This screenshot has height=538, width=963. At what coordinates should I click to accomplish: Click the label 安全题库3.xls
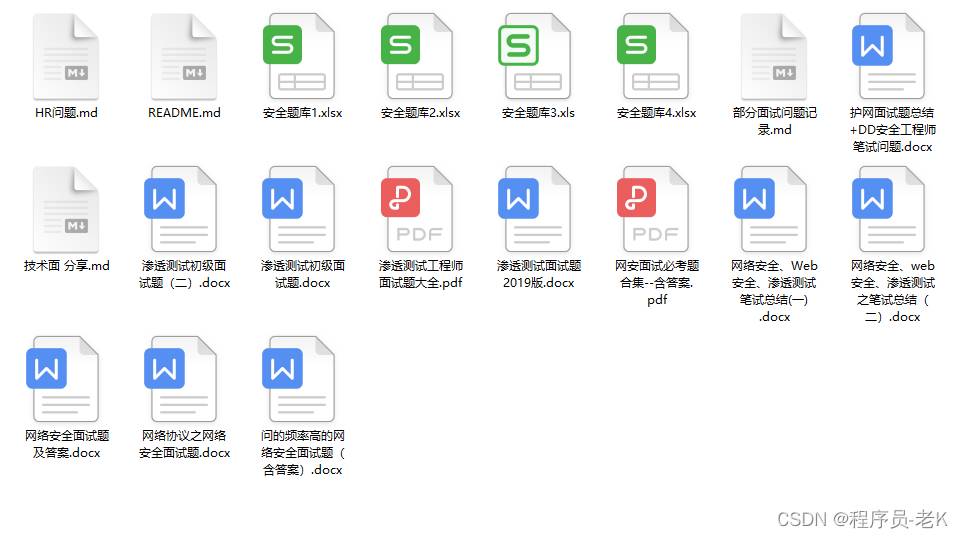[538, 113]
